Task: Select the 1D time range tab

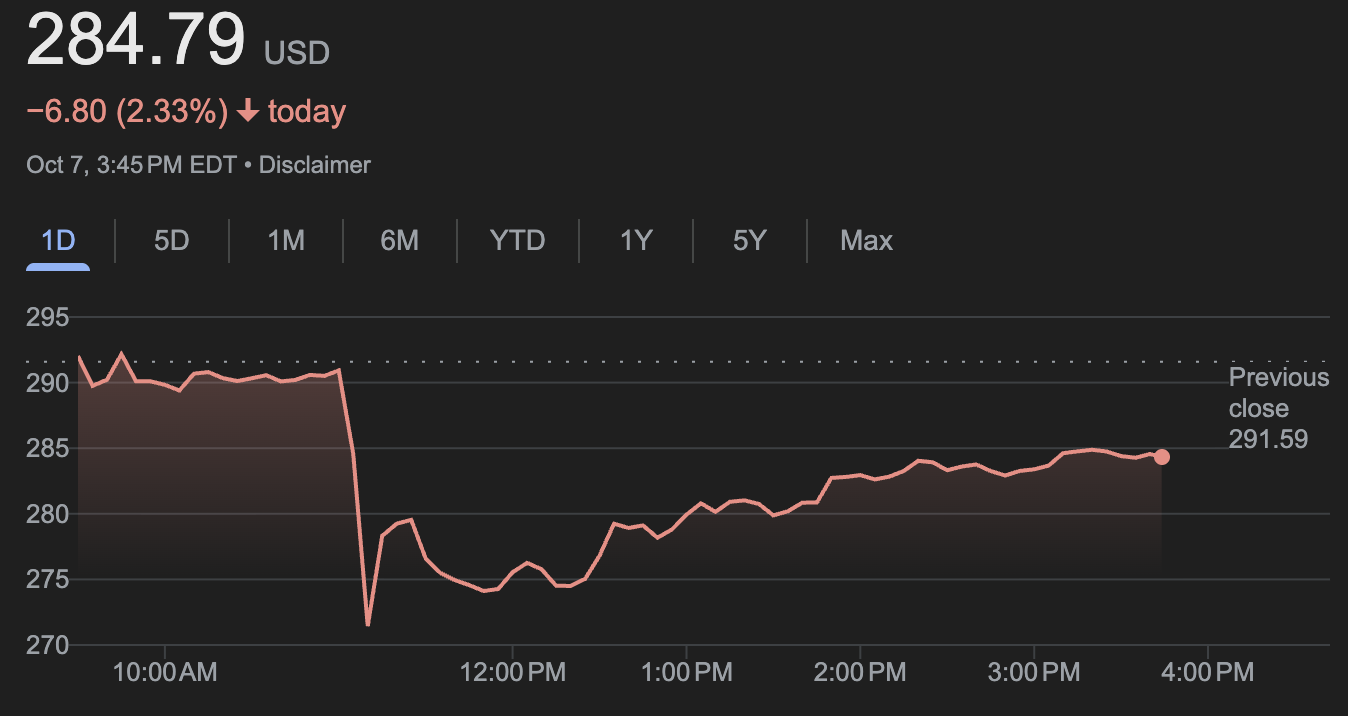Action: click(x=58, y=241)
